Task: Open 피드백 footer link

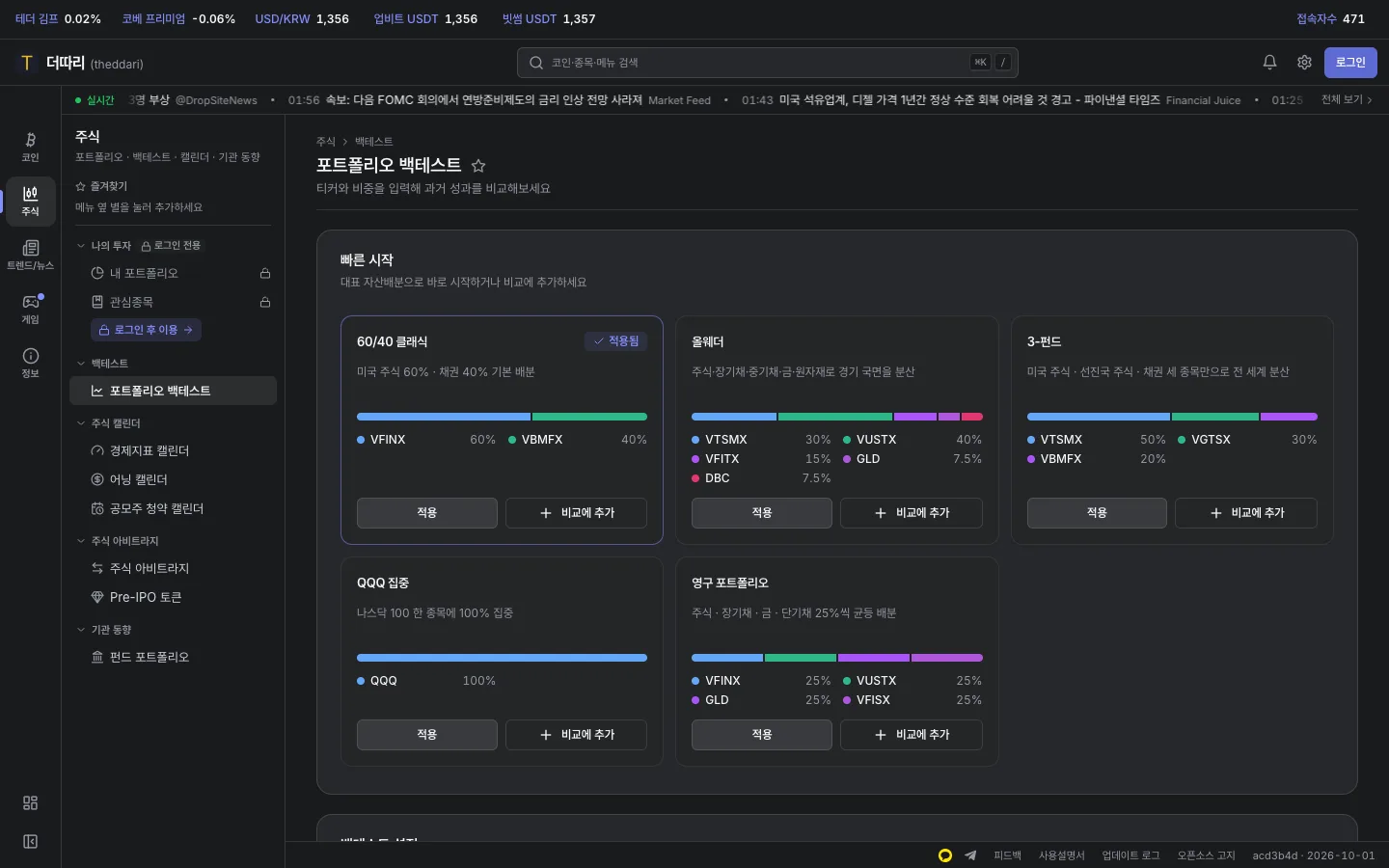Action: click(x=1007, y=855)
